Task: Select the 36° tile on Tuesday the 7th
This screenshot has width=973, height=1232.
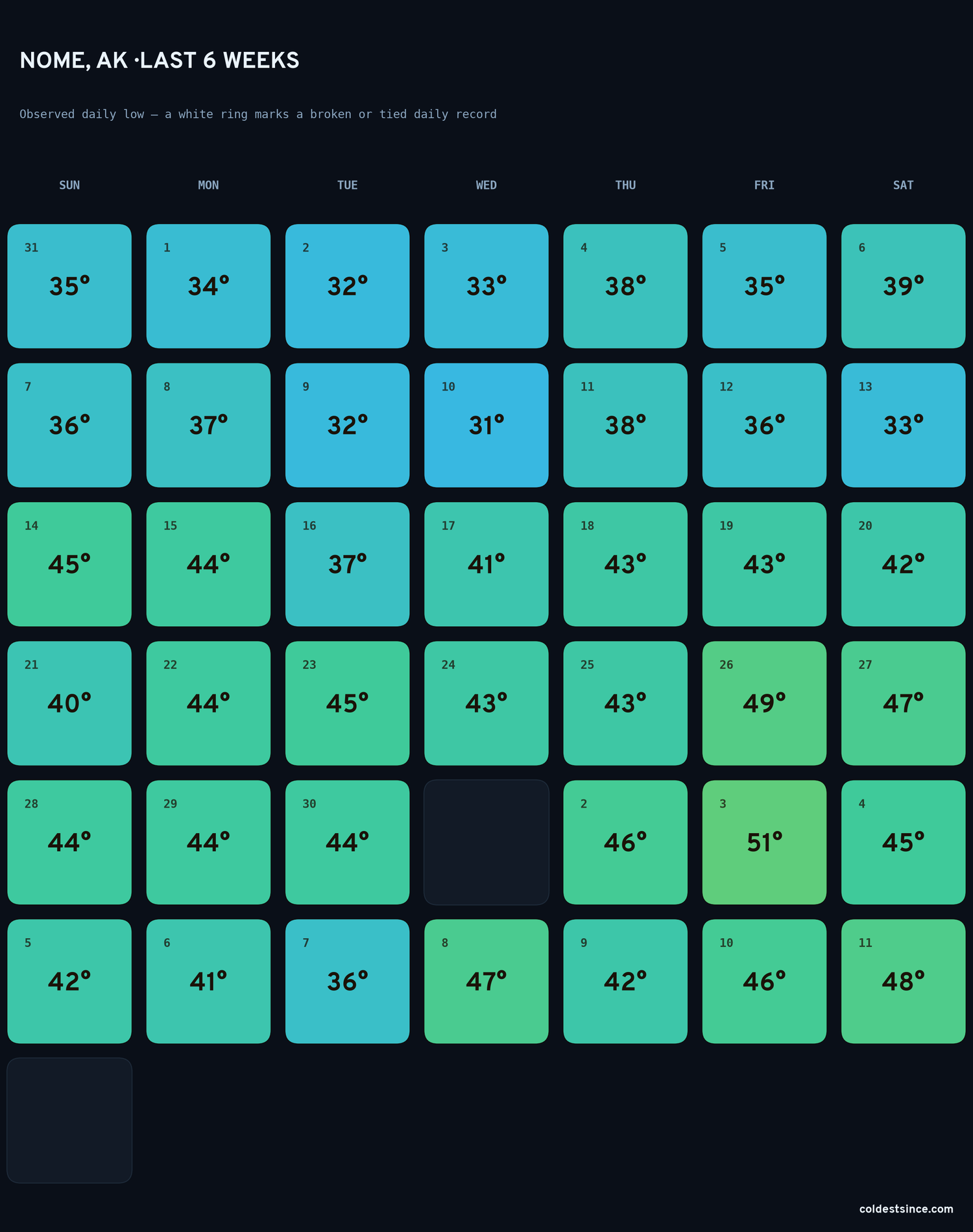Action: click(x=347, y=981)
